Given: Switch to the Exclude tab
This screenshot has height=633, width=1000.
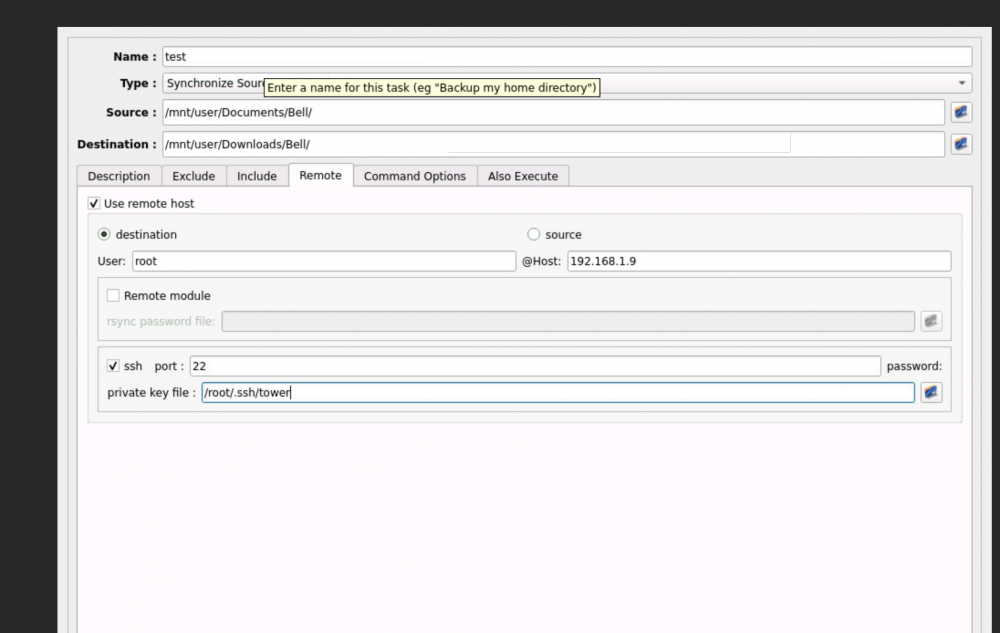Looking at the screenshot, I should click(193, 176).
